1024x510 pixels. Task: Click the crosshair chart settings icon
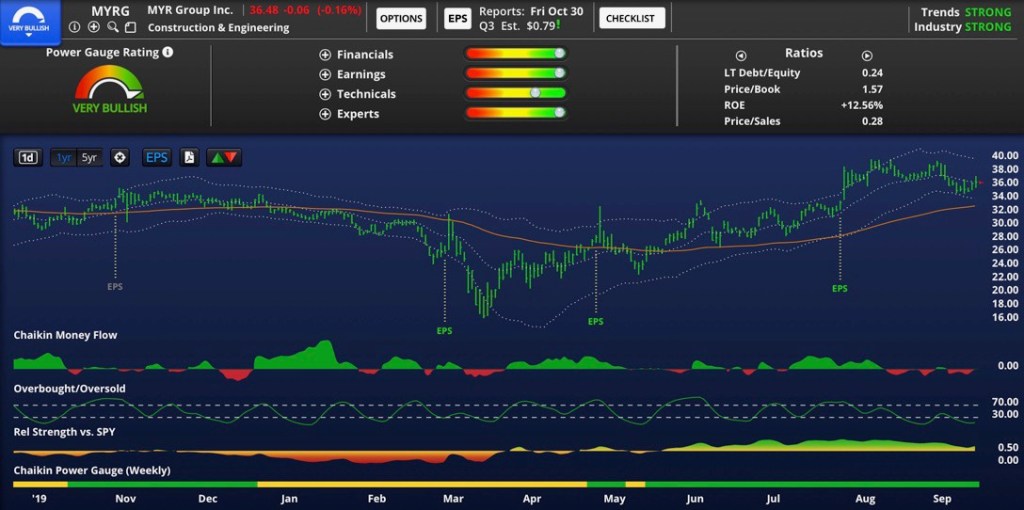pyautogui.click(x=120, y=157)
